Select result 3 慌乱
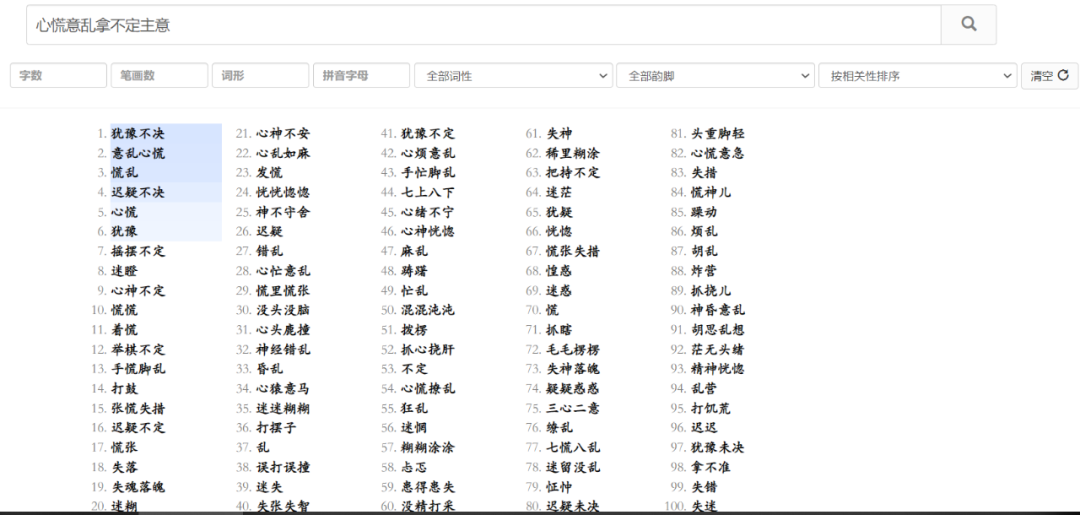Image resolution: width=1080 pixels, height=515 pixels. coord(125,173)
